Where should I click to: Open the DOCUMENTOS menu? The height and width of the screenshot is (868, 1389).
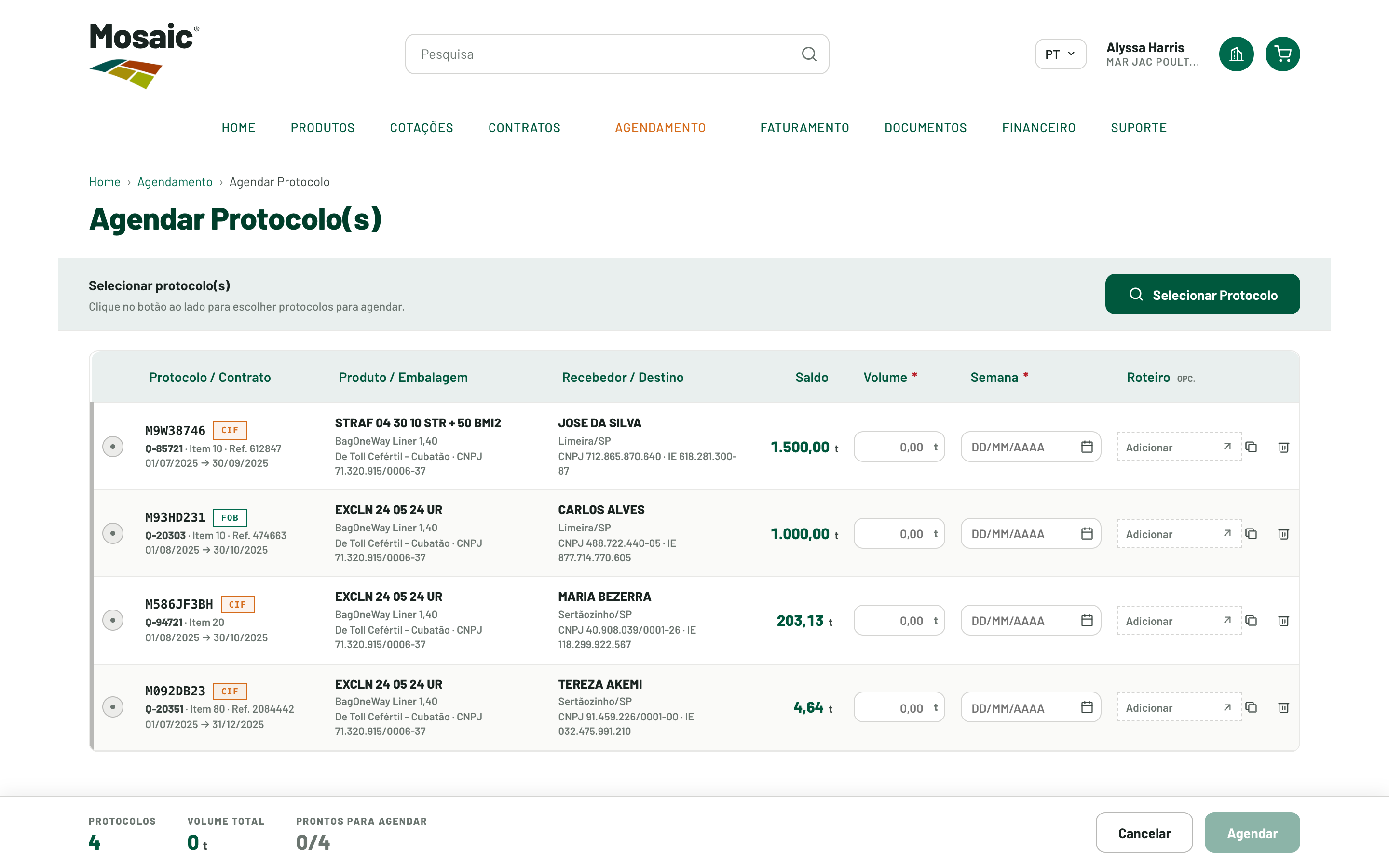tap(925, 127)
